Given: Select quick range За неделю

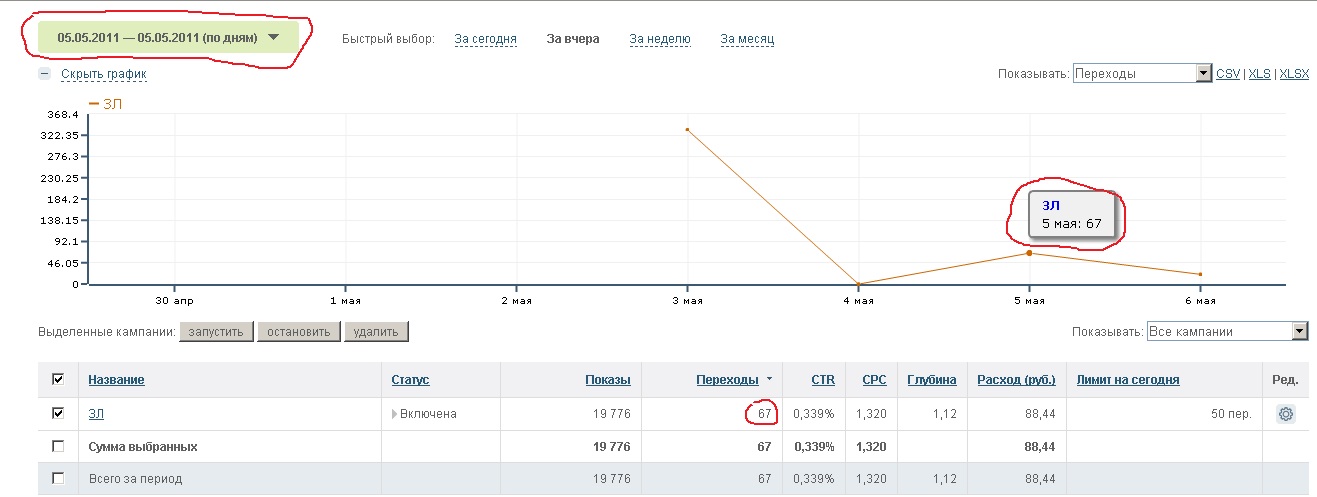Looking at the screenshot, I should pos(660,39).
